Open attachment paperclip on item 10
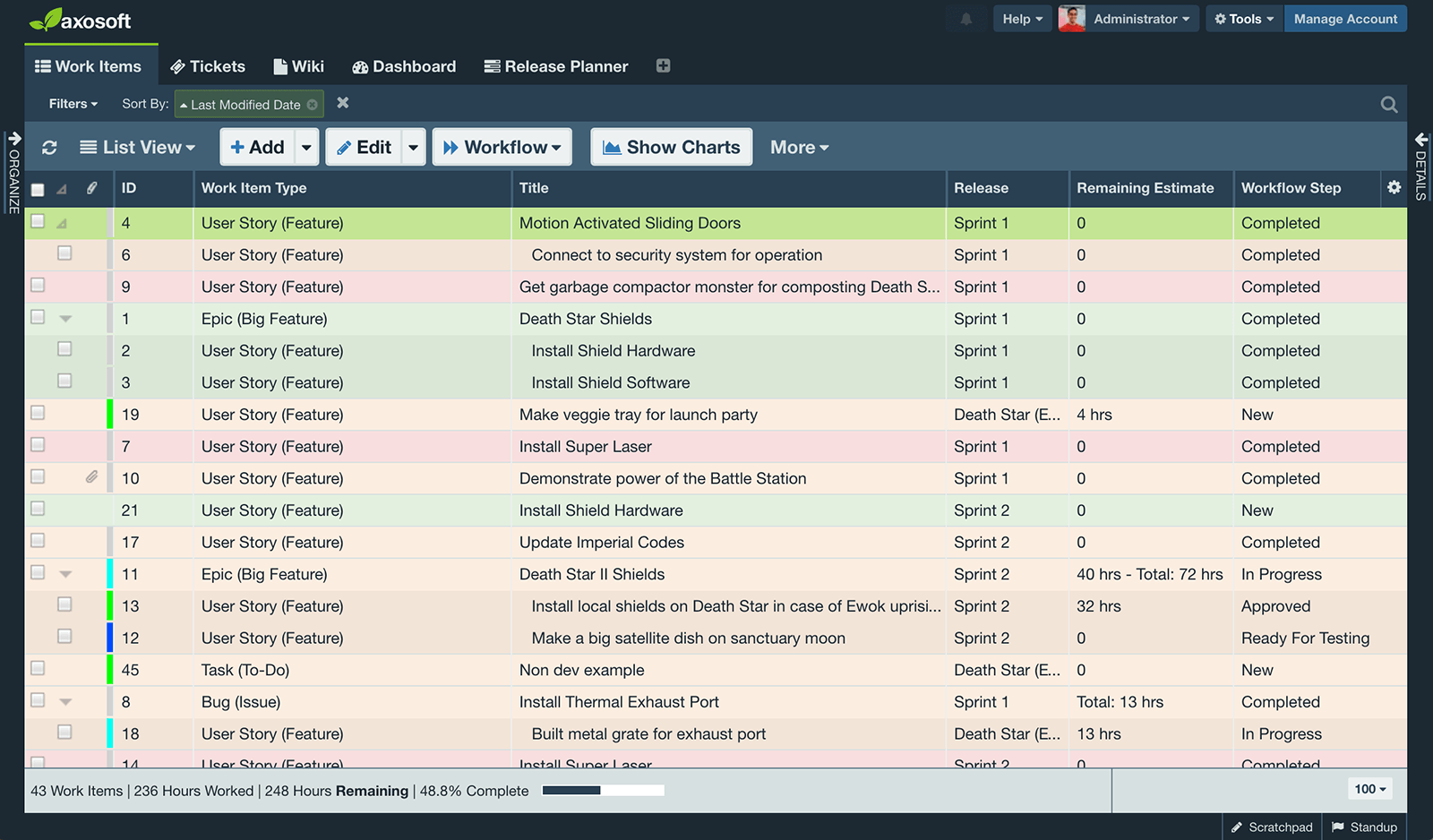 click(91, 477)
